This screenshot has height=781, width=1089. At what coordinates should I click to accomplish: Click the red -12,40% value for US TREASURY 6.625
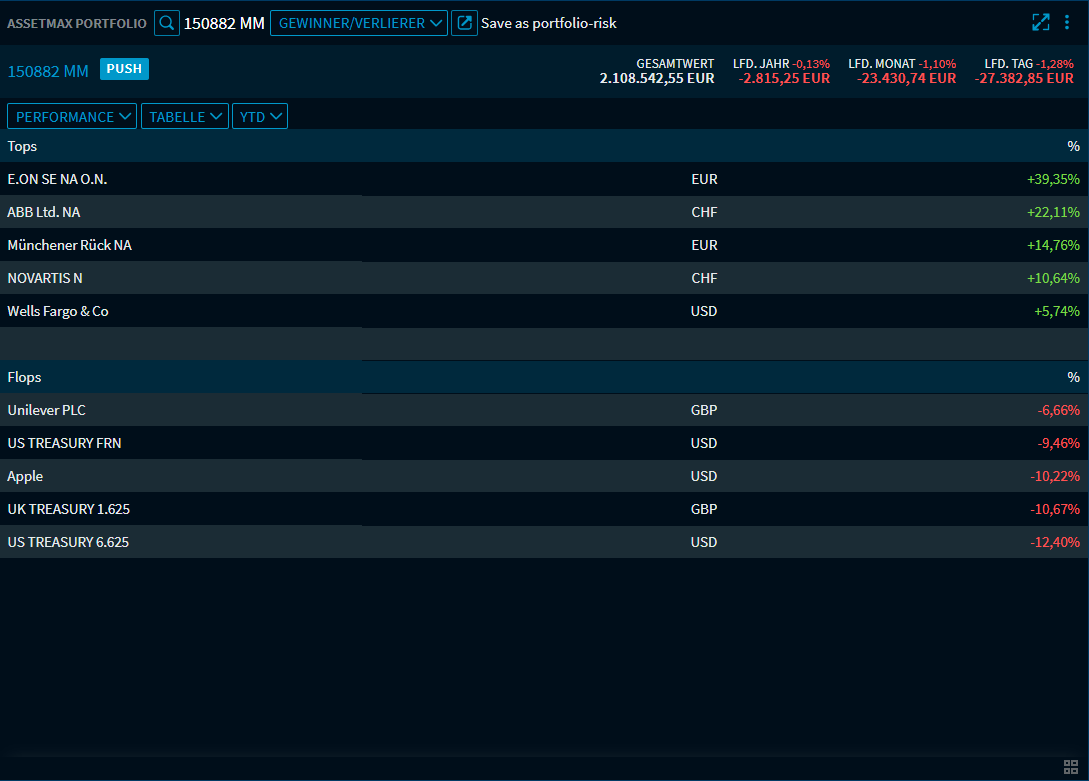(1053, 542)
